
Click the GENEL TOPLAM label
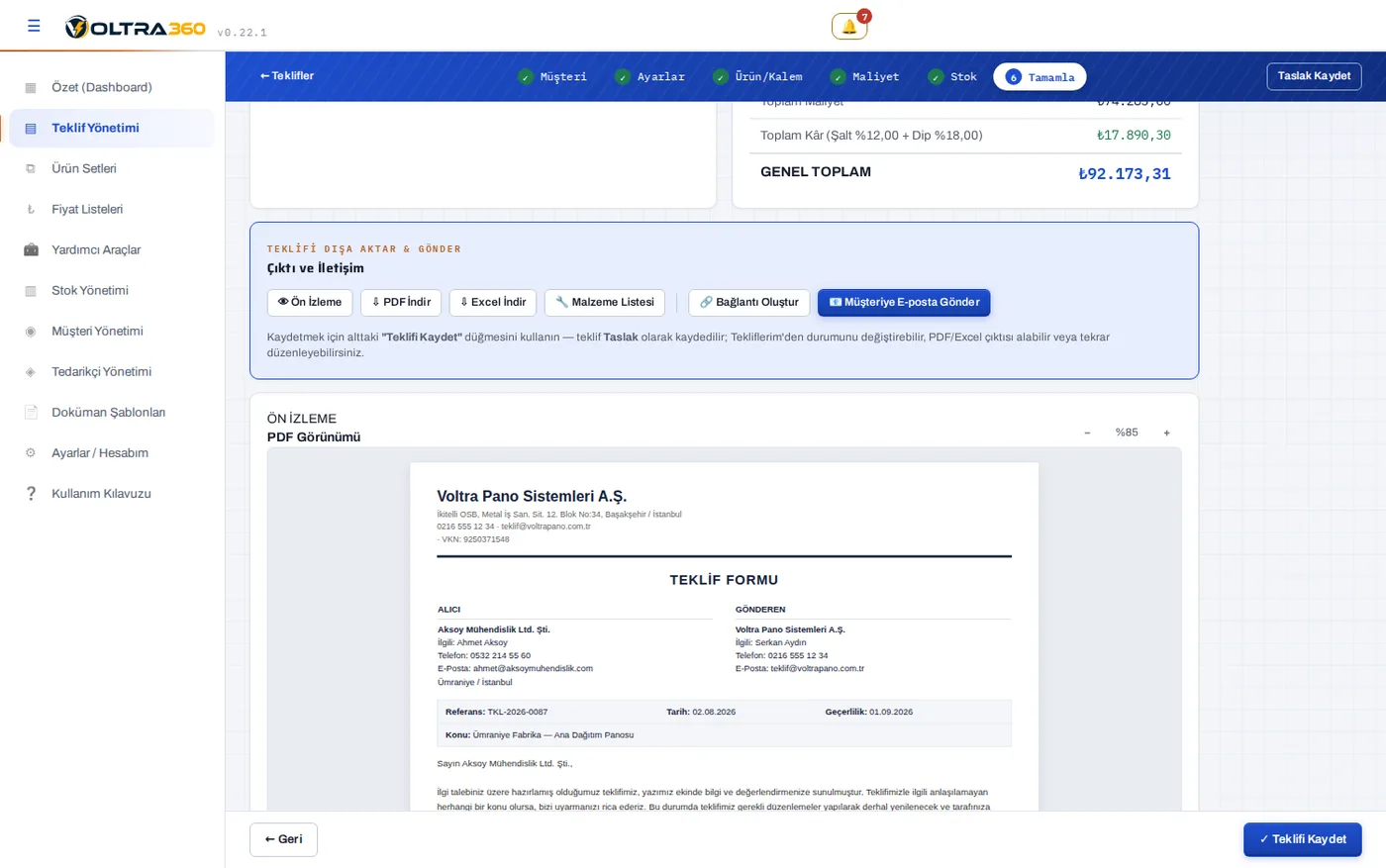tap(816, 172)
